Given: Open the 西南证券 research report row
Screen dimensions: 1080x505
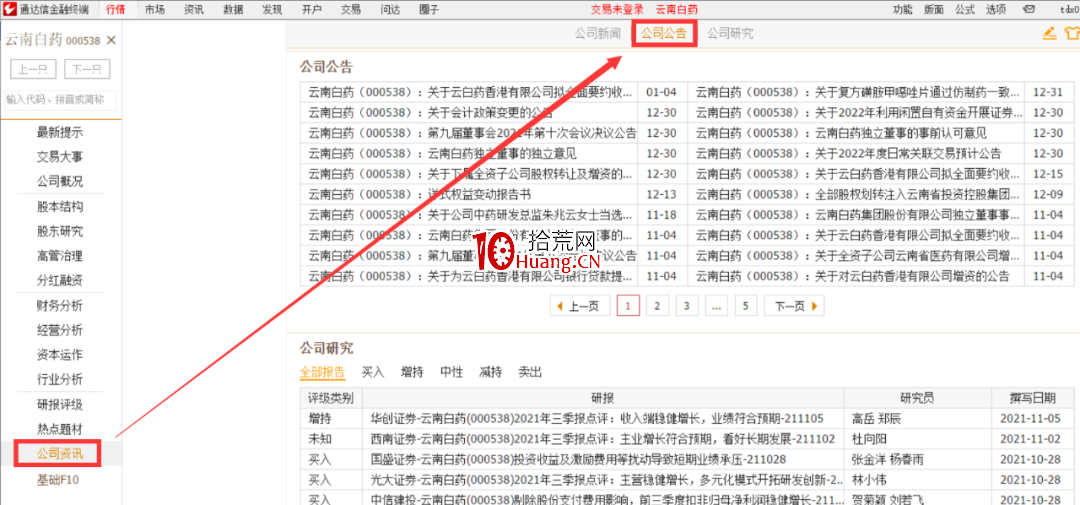Looking at the screenshot, I should click(x=603, y=438).
